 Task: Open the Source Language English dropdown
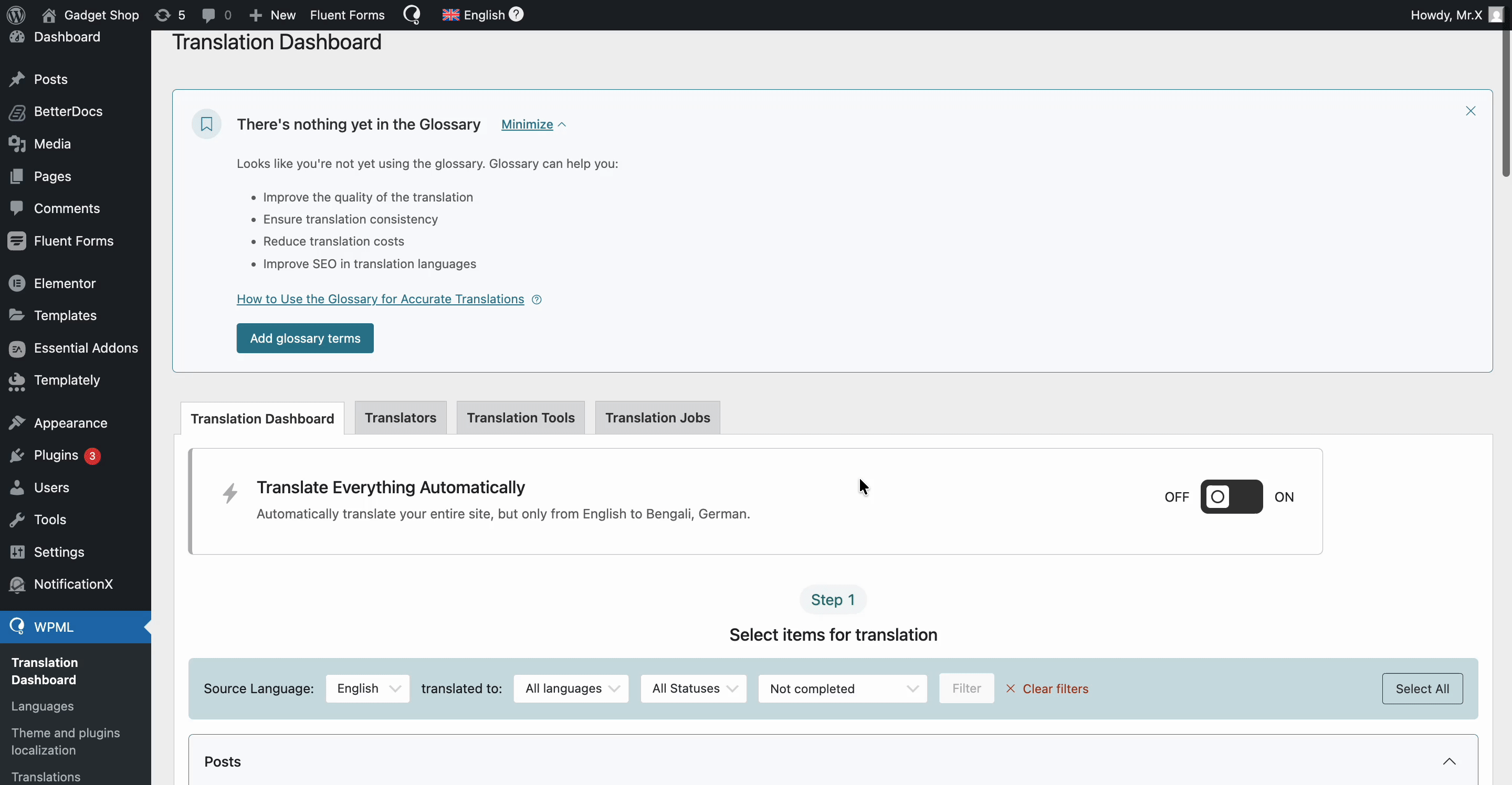pyautogui.click(x=367, y=688)
